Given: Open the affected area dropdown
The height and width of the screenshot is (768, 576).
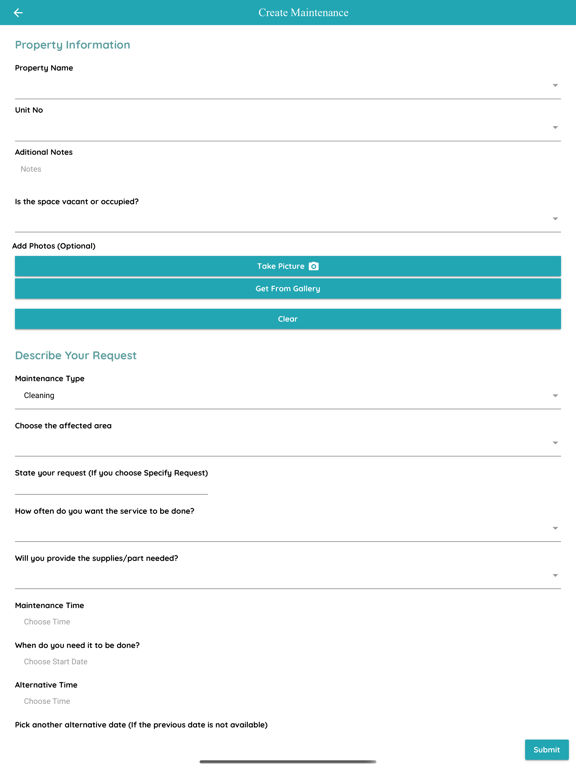Looking at the screenshot, I should click(288, 443).
